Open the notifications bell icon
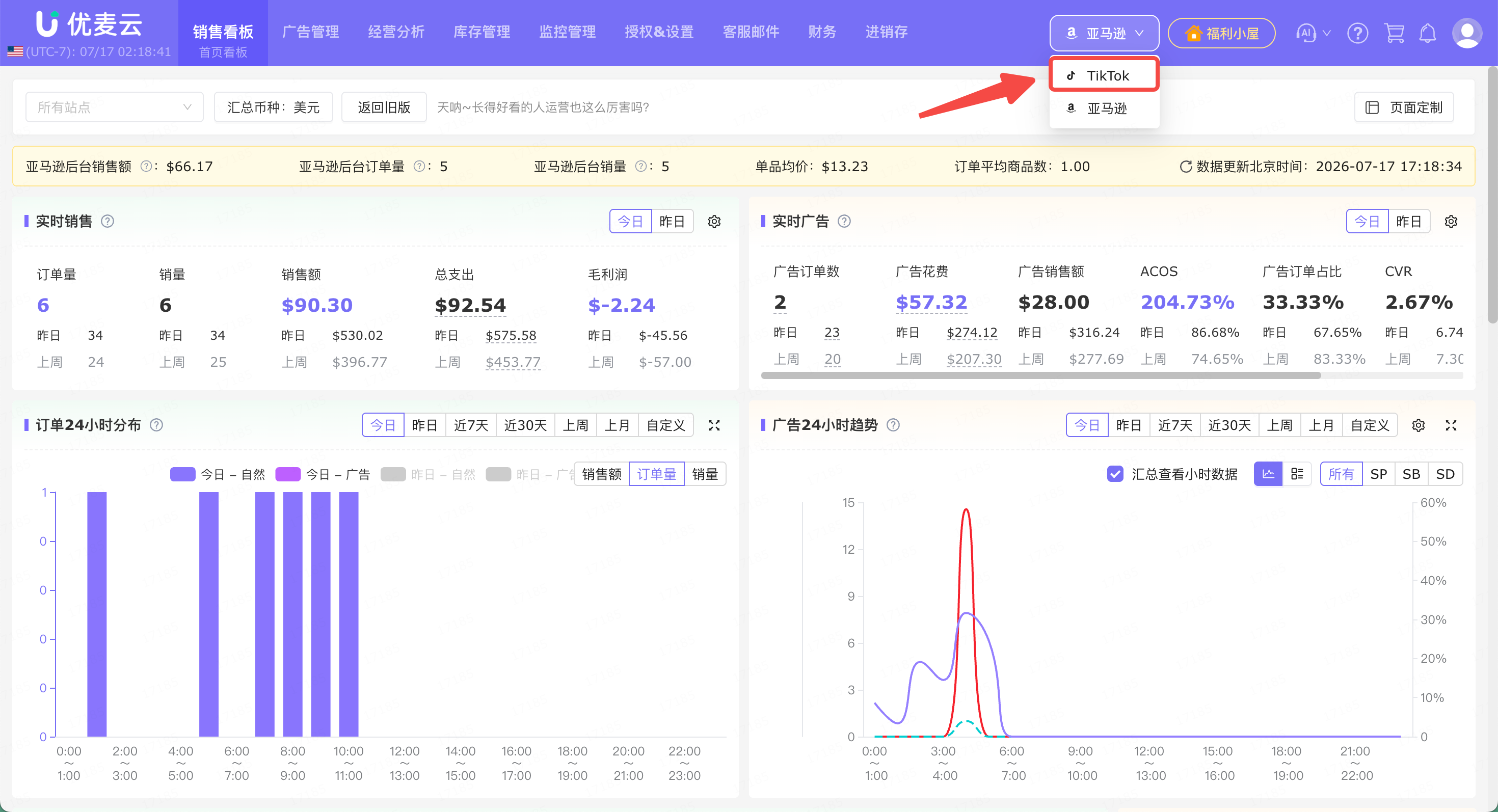The height and width of the screenshot is (812, 1498). [1428, 33]
